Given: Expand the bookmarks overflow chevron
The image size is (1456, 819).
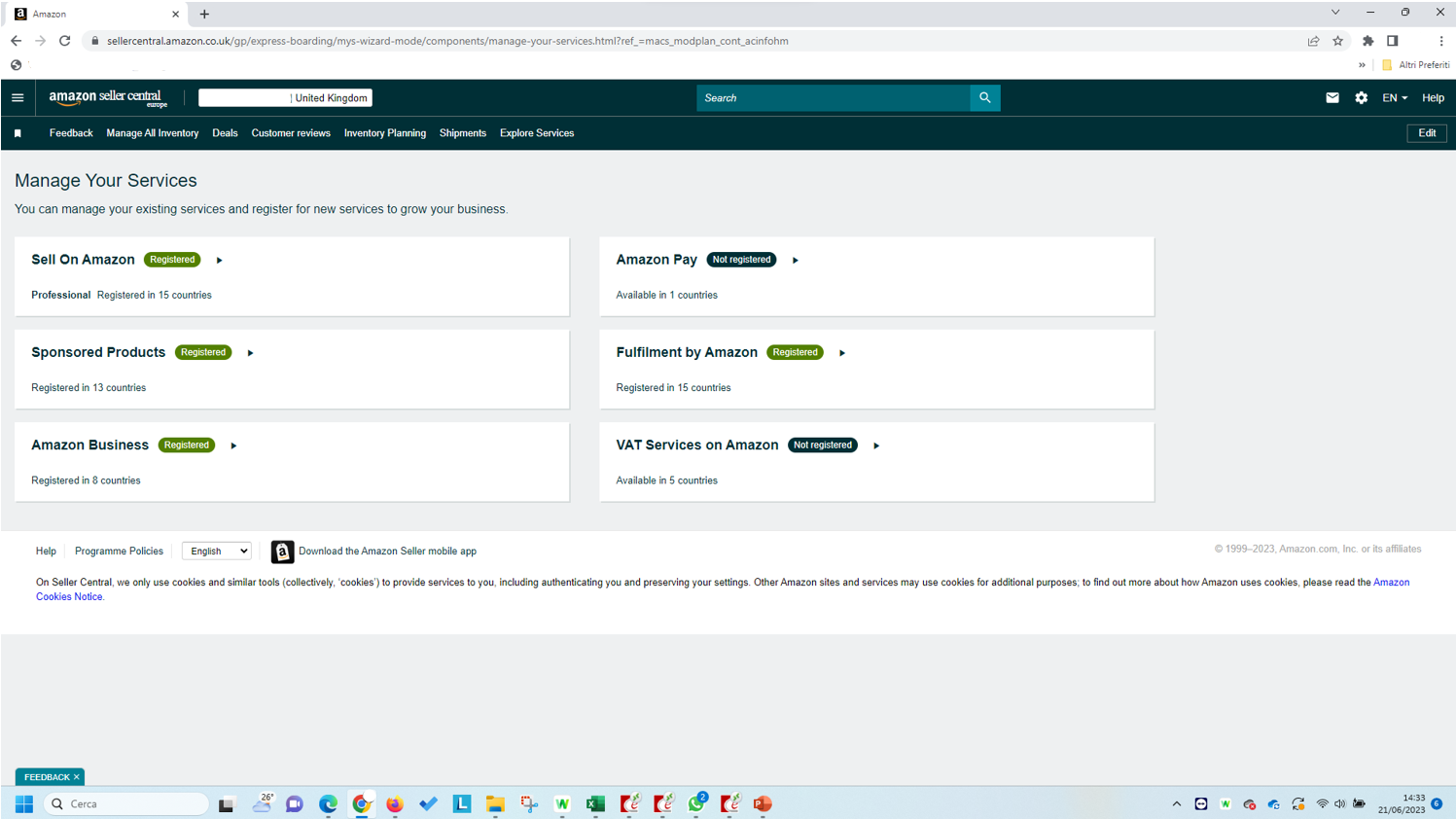Looking at the screenshot, I should click(1362, 65).
